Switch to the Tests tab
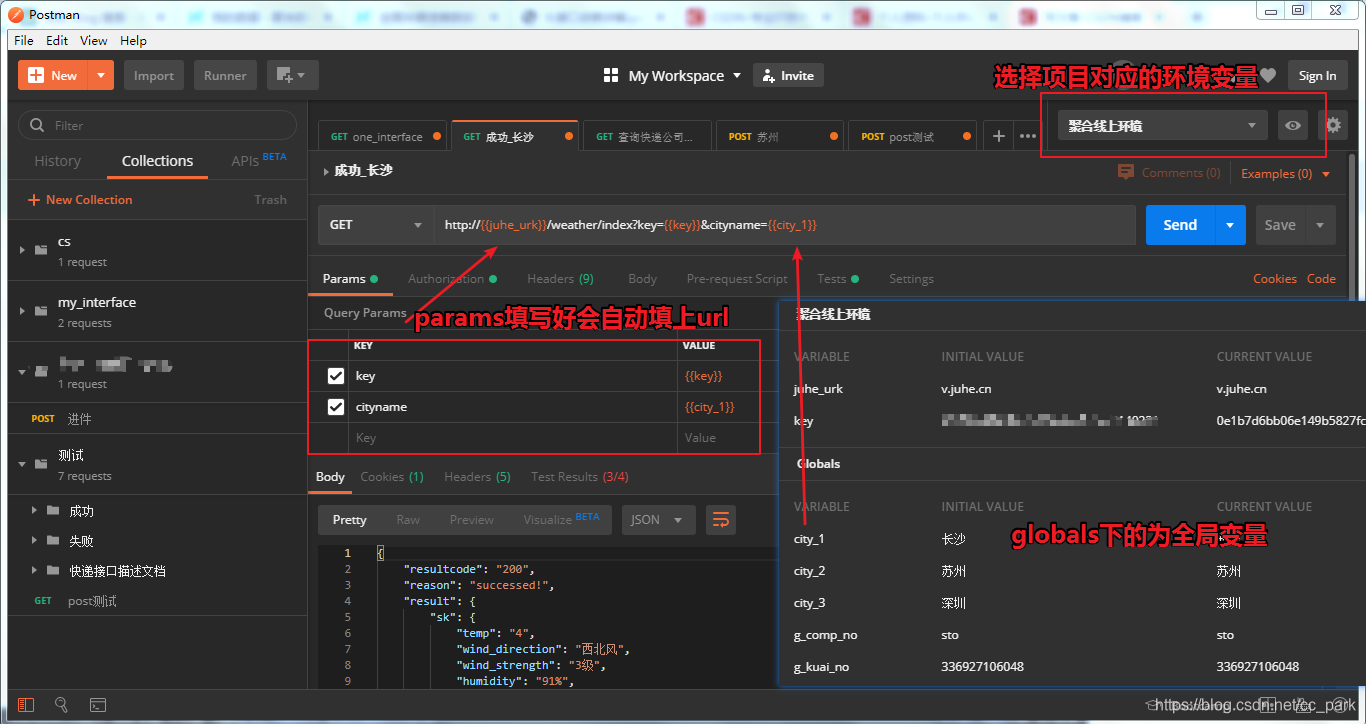This screenshot has width=1366, height=724. pyautogui.click(x=837, y=279)
